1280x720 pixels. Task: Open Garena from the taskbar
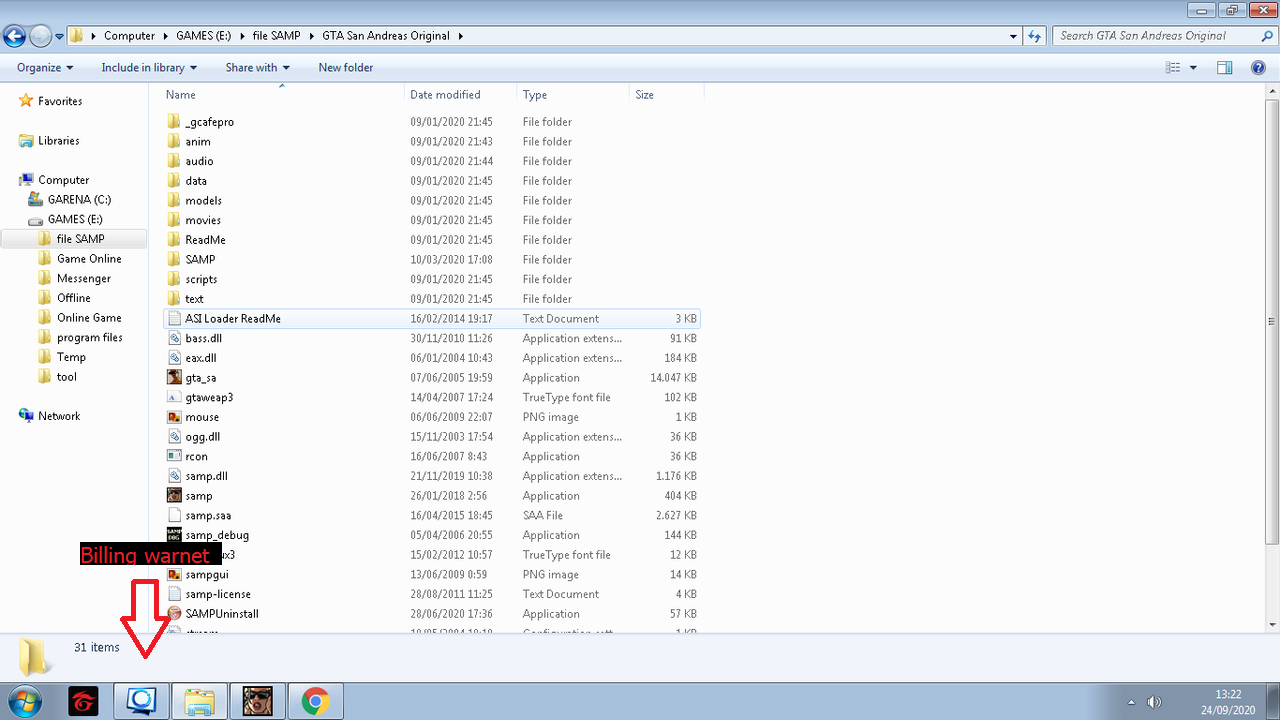pyautogui.click(x=83, y=702)
